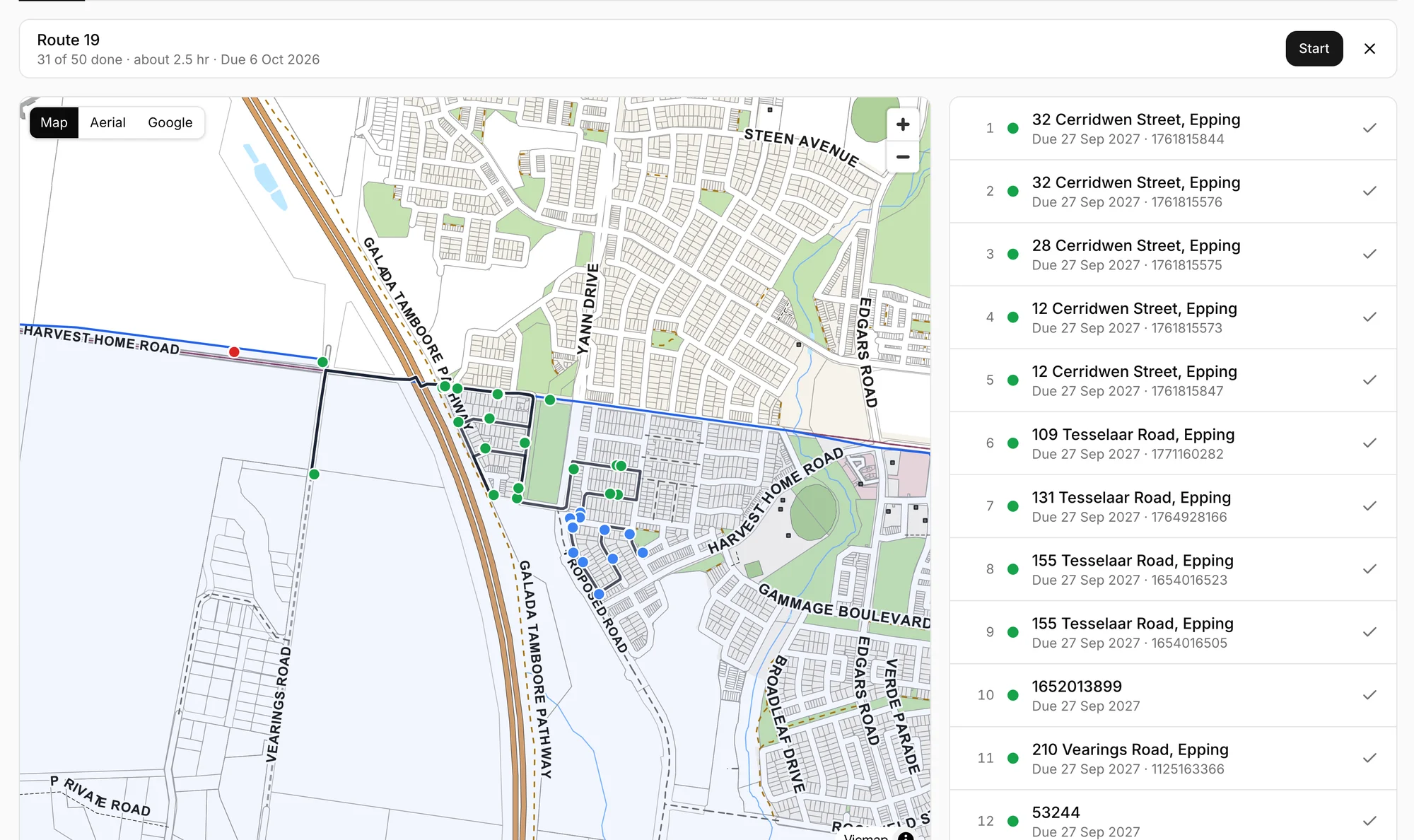Click green status dot for stop 6
This screenshot has height=840, width=1414.
pos(1012,443)
